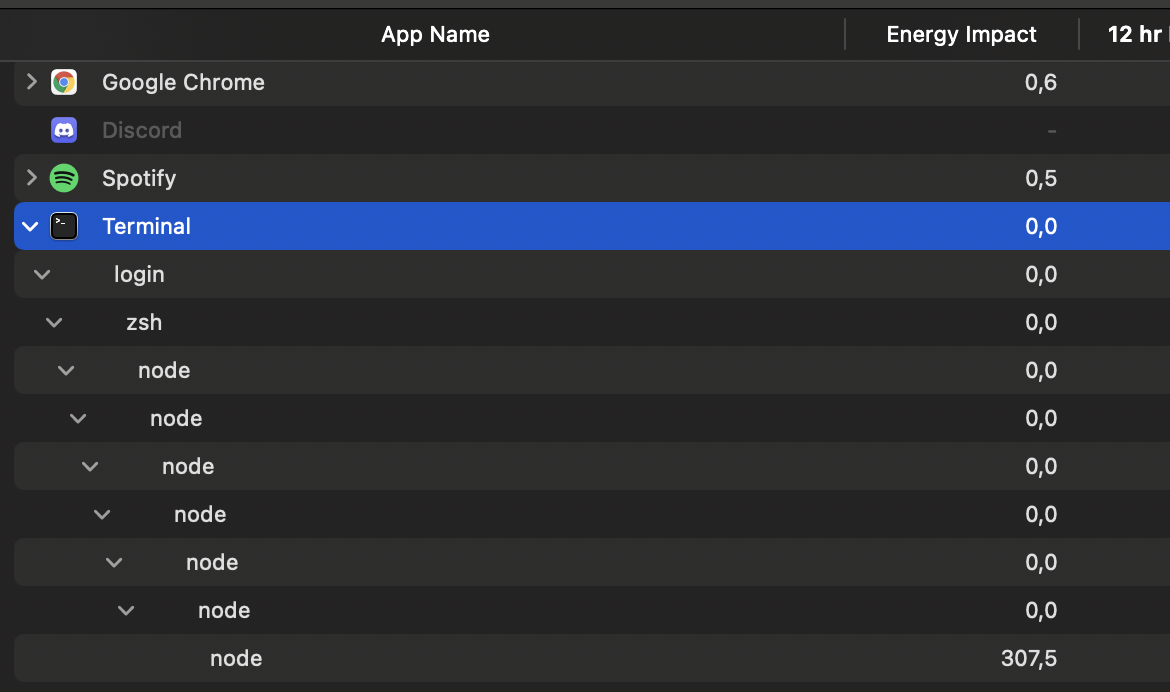This screenshot has height=692, width=1170.
Task: Collapse the zsh process subtree
Action: coord(54,322)
